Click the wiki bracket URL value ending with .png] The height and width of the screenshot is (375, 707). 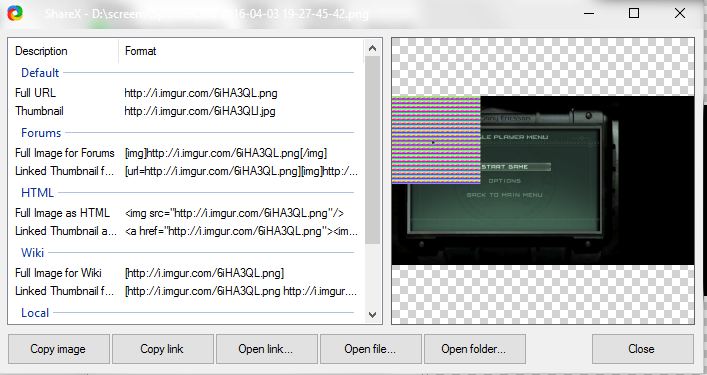click(204, 273)
